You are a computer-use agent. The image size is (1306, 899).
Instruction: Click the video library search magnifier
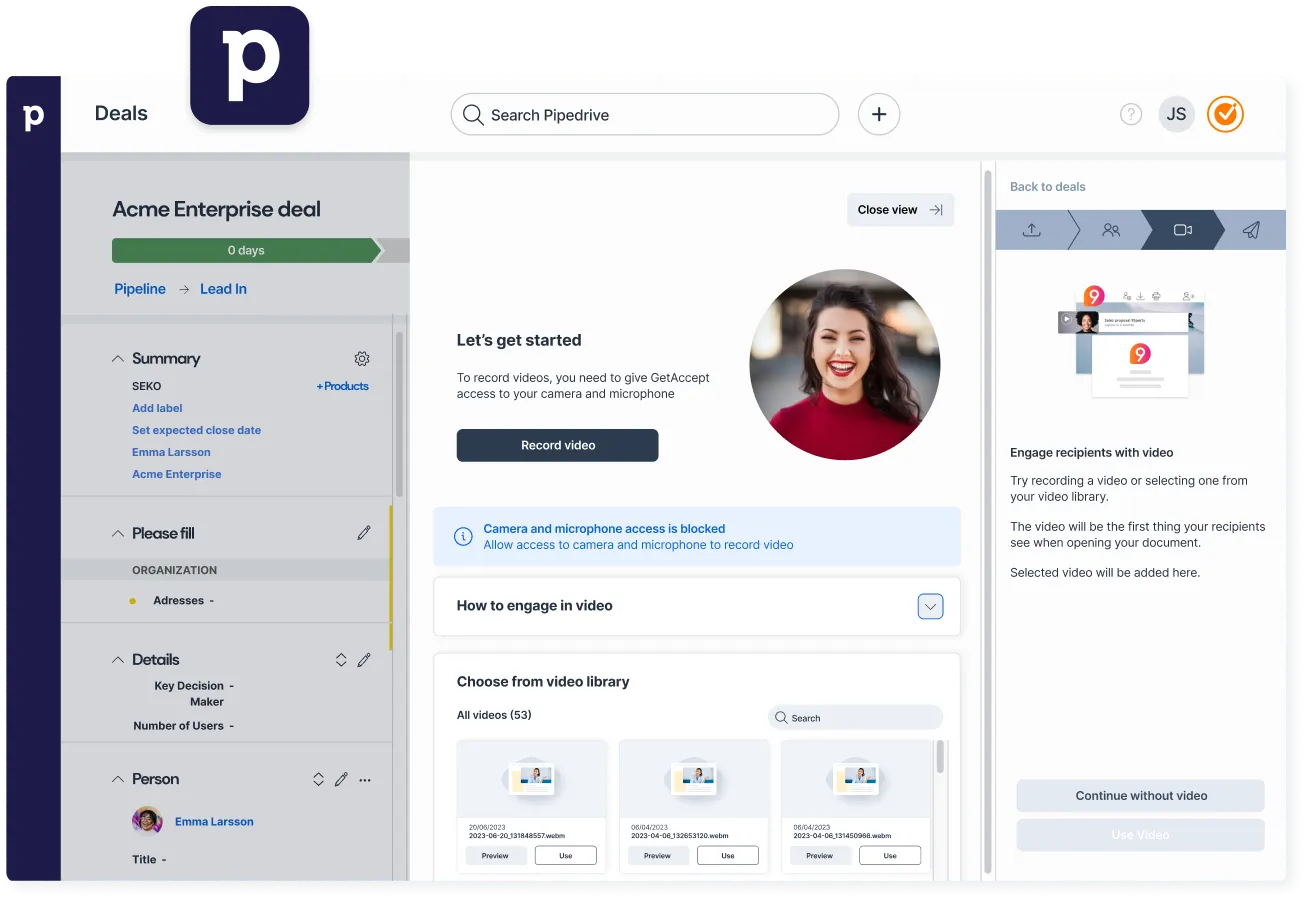click(781, 718)
